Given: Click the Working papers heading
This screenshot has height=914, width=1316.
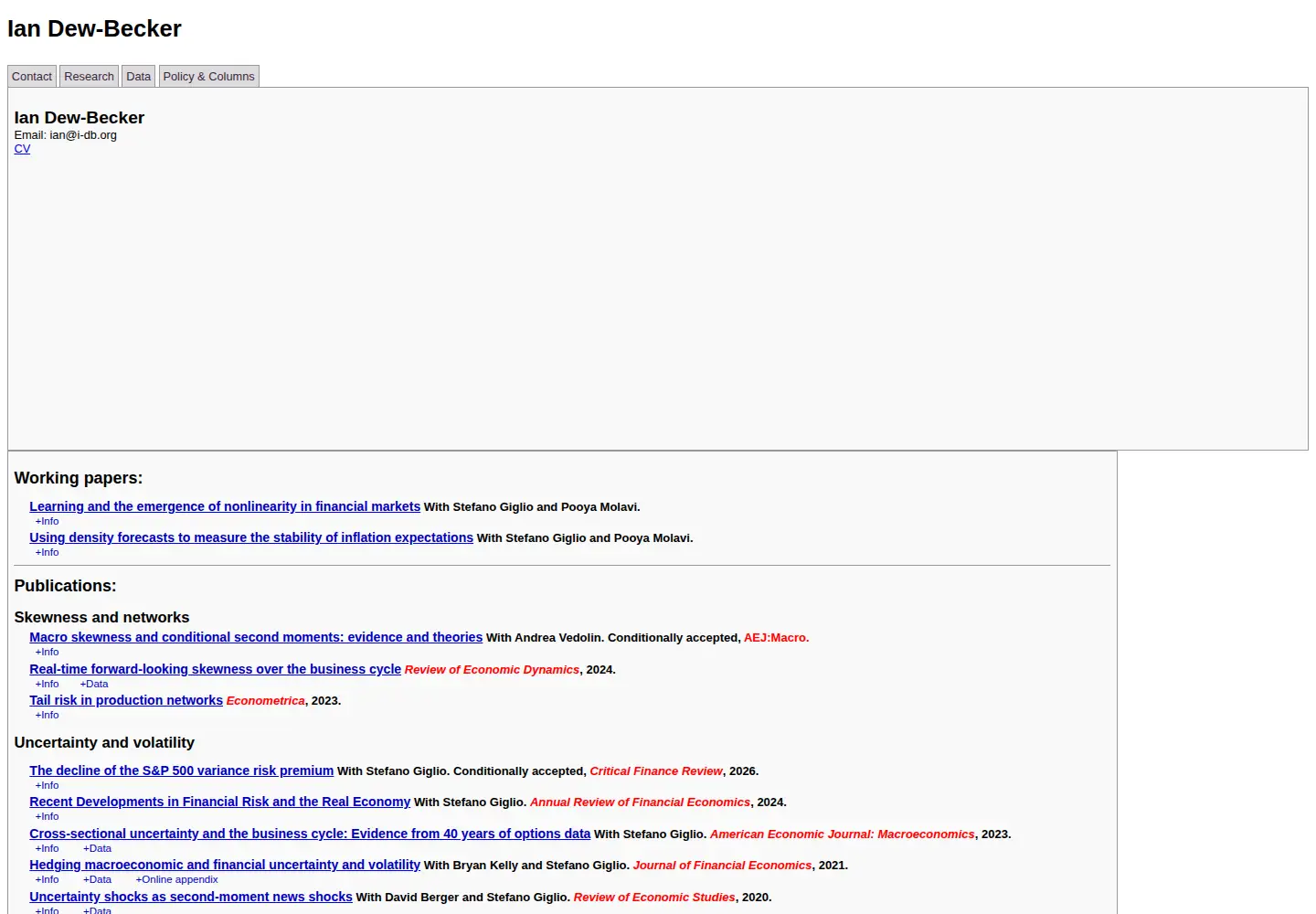Looking at the screenshot, I should click(79, 478).
